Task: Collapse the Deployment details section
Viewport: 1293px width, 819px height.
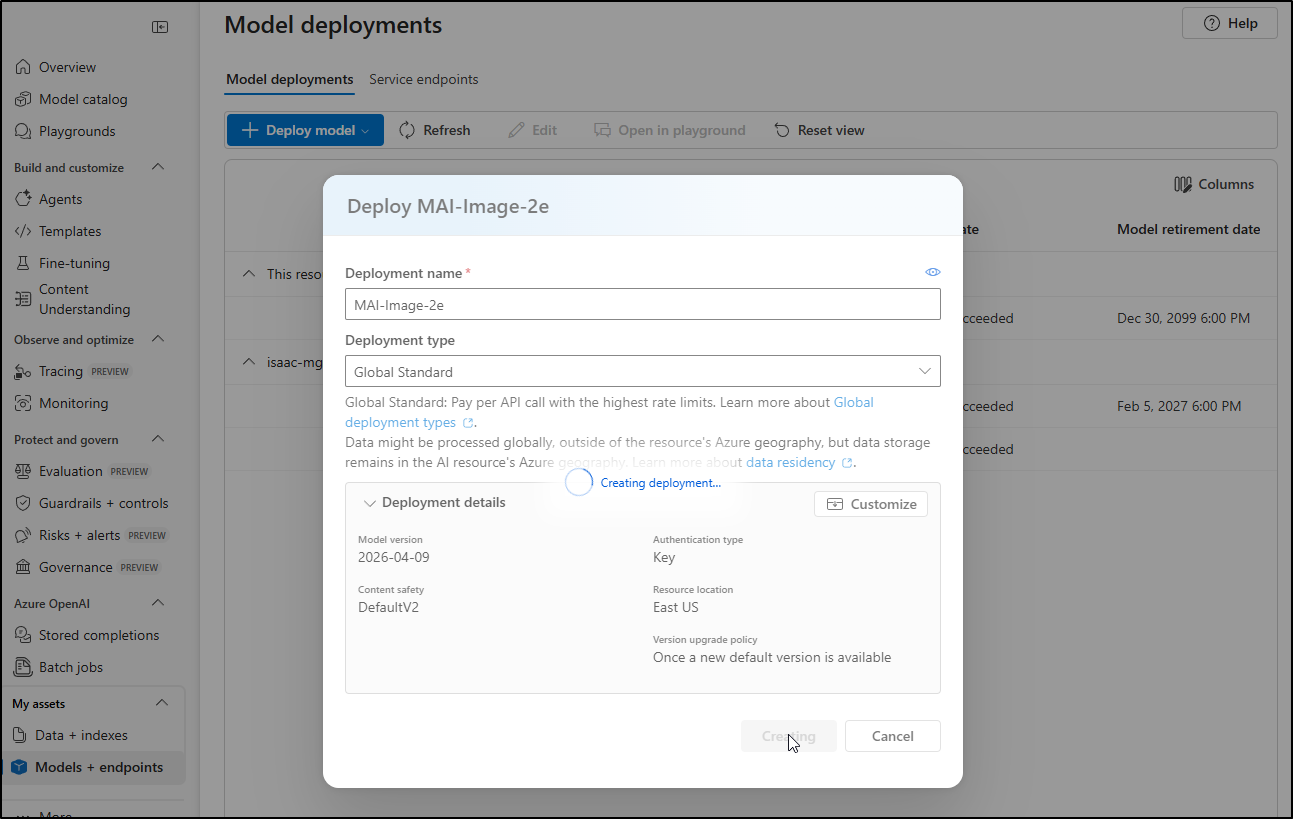Action: 370,503
